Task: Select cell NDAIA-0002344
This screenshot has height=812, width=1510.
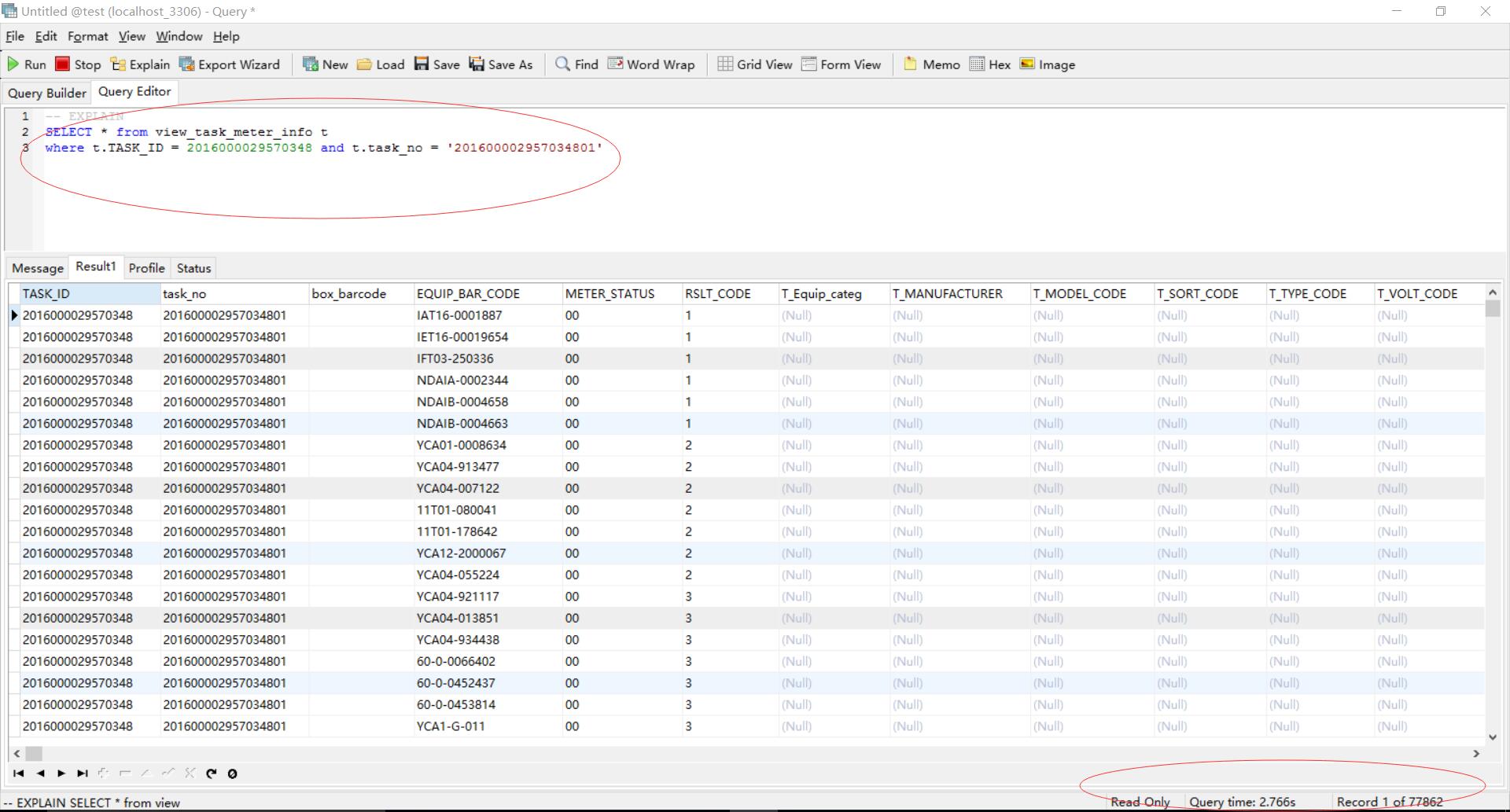Action: (488, 380)
